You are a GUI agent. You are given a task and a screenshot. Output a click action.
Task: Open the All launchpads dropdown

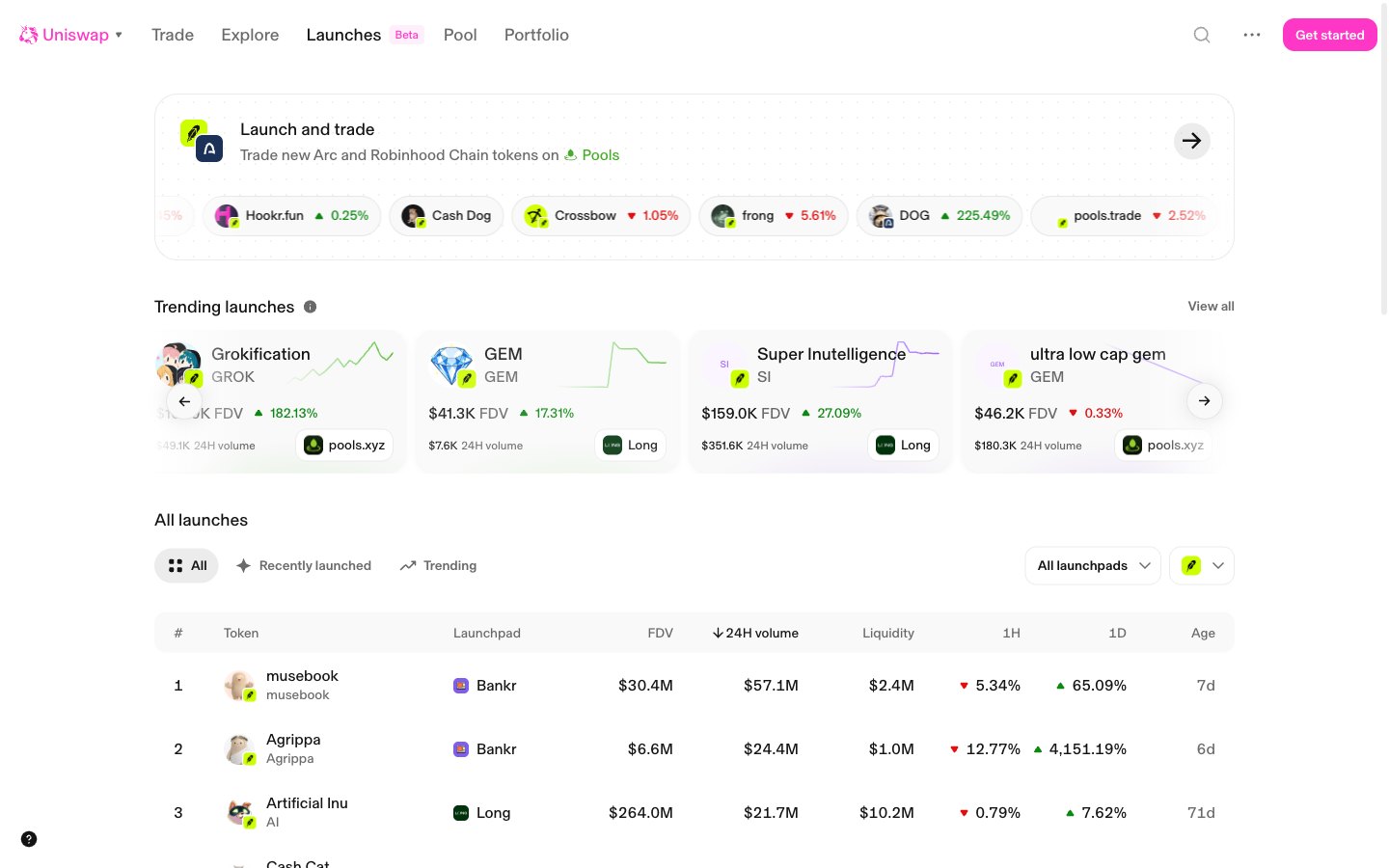(1093, 566)
